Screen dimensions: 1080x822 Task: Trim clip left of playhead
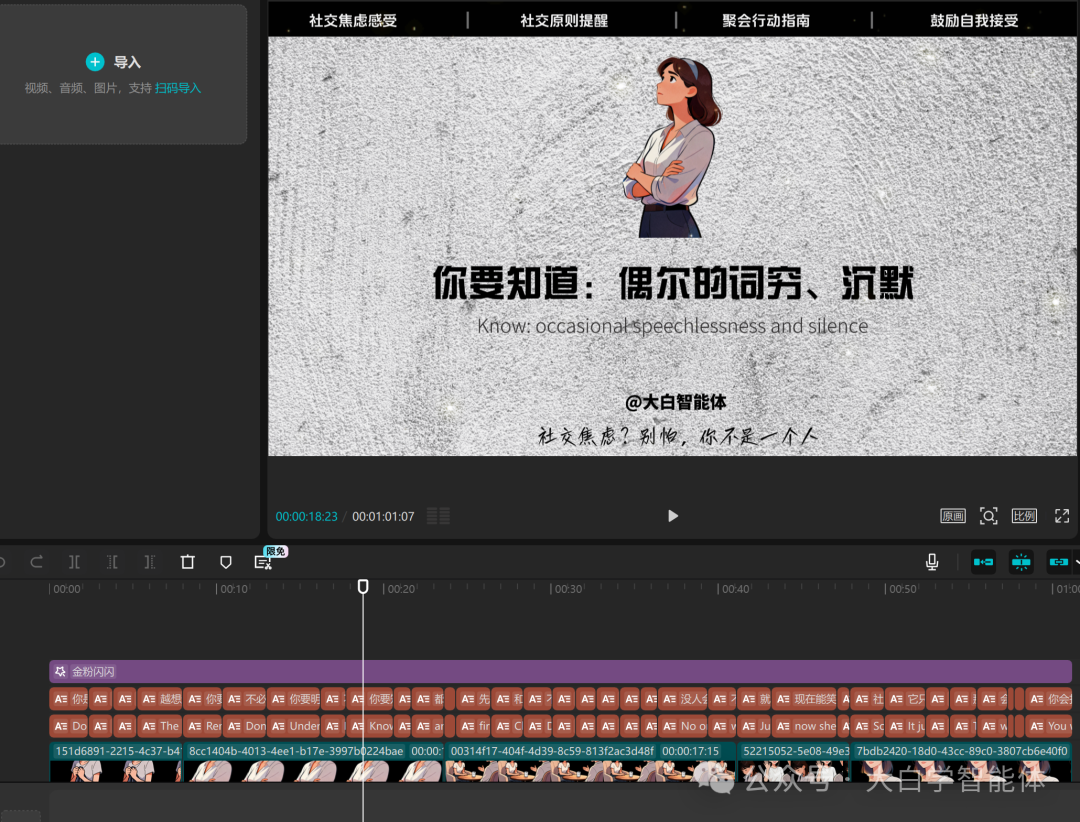[112, 562]
